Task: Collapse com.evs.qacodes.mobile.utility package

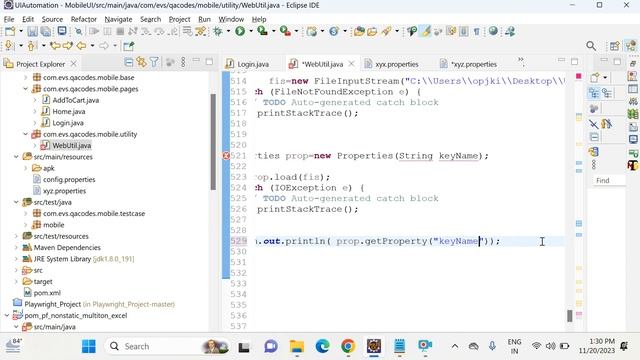Action: click(x=25, y=134)
